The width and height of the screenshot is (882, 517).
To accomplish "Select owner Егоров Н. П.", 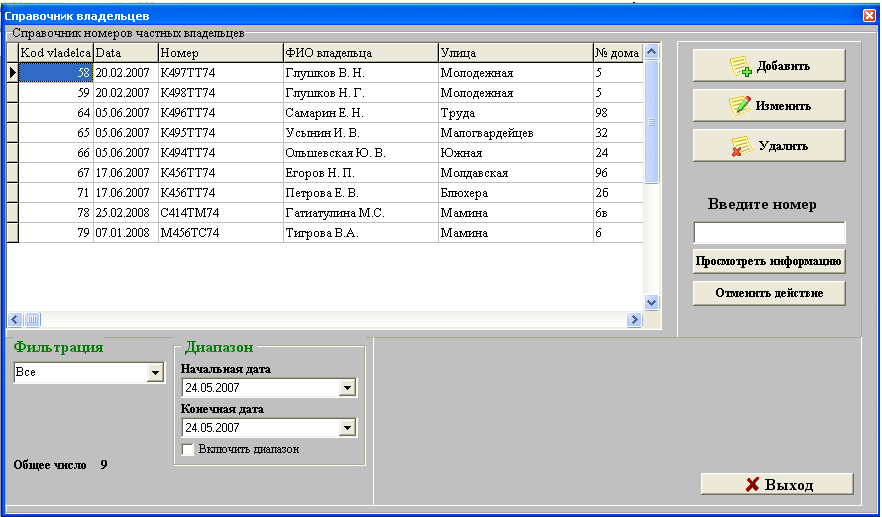I will (x=361, y=173).
